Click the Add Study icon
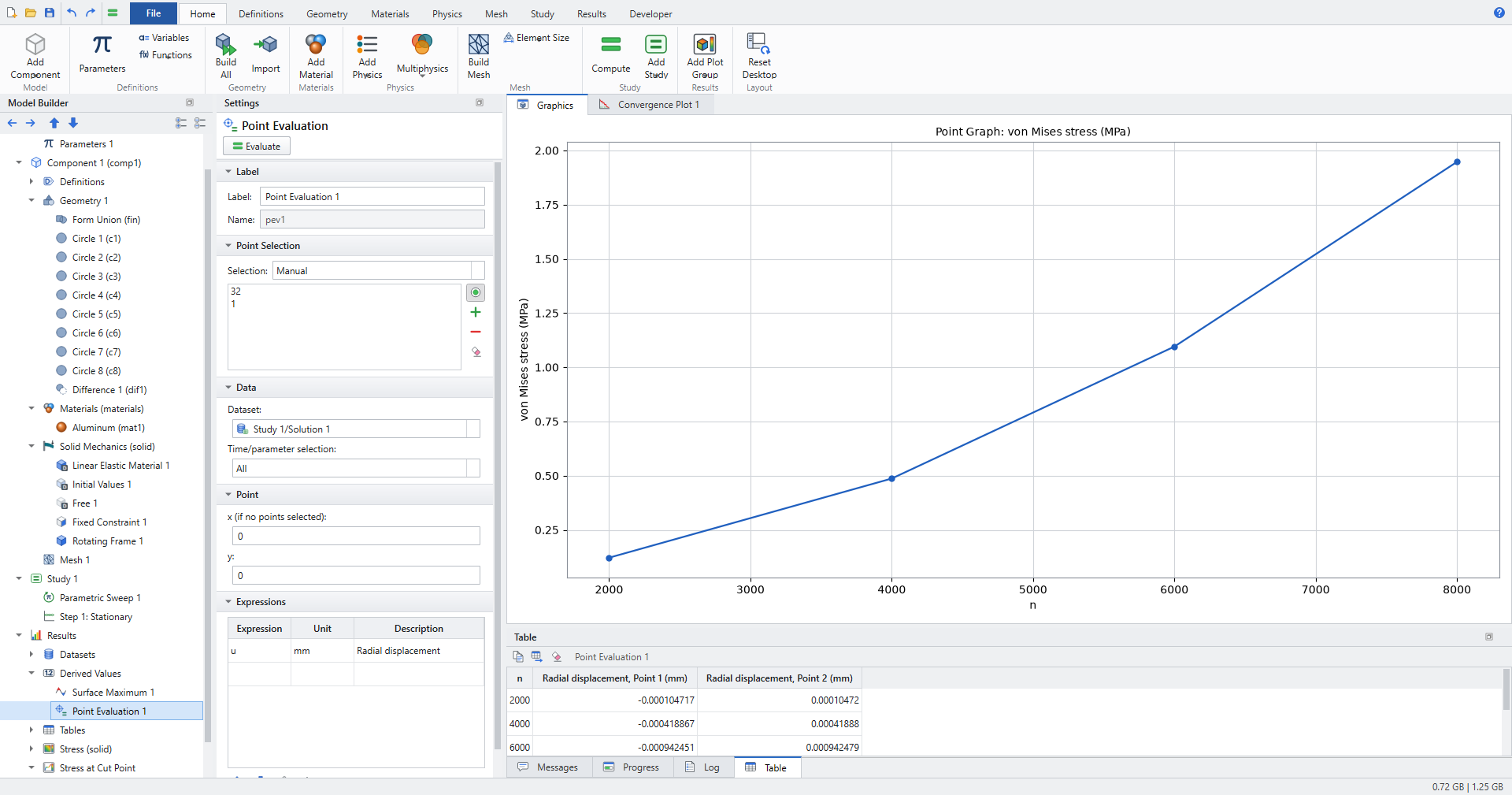The image size is (1512, 795). coord(656,44)
